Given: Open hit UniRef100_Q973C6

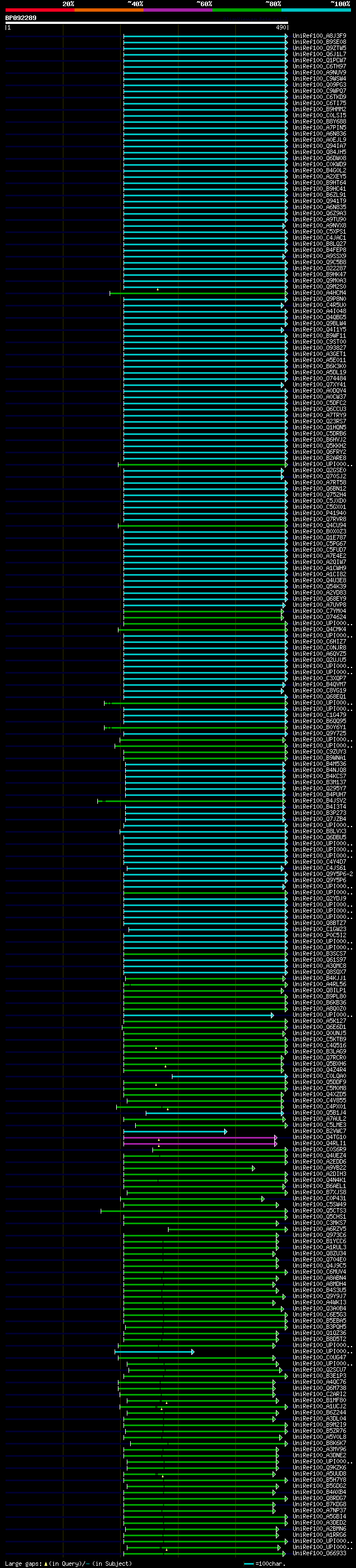Looking at the screenshot, I should [319, 1235].
